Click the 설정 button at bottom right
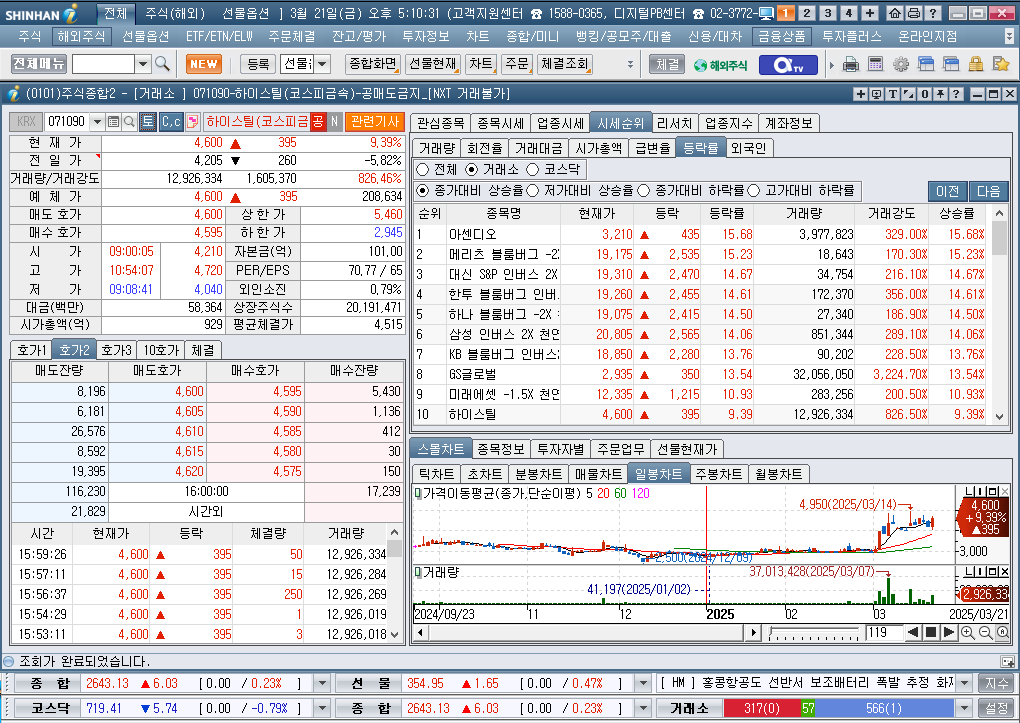Image resolution: width=1020 pixels, height=723 pixels. (x=996, y=708)
